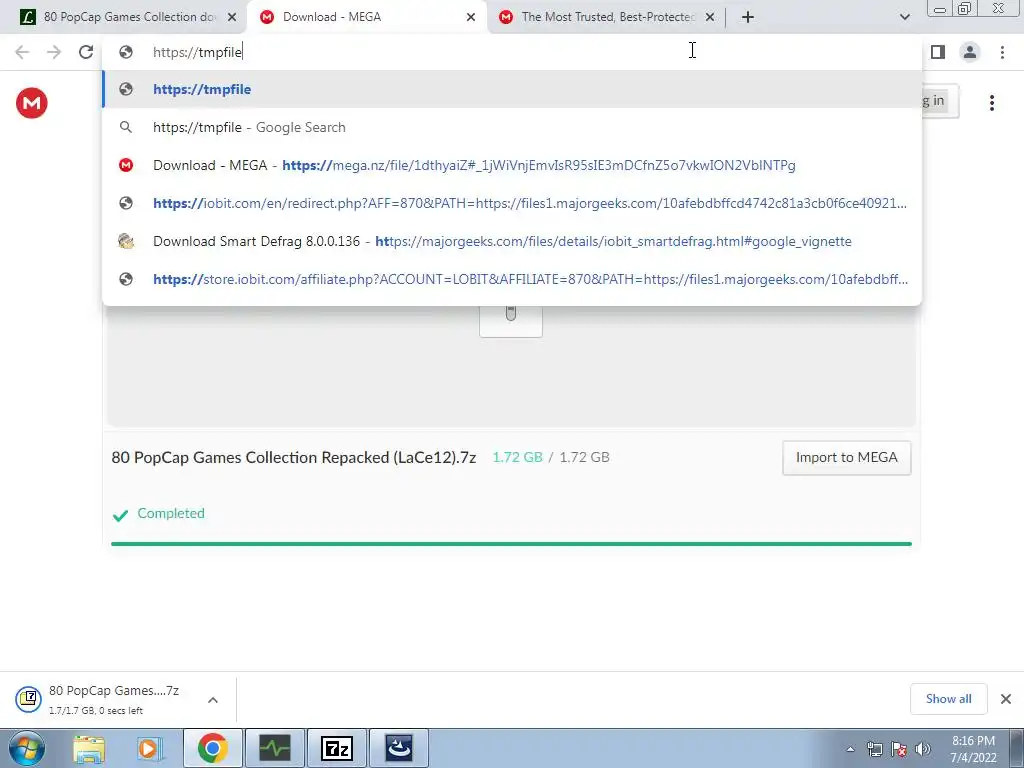The image size is (1024, 768).
Task: Open Windows Media Player from taskbar
Action: 149,748
